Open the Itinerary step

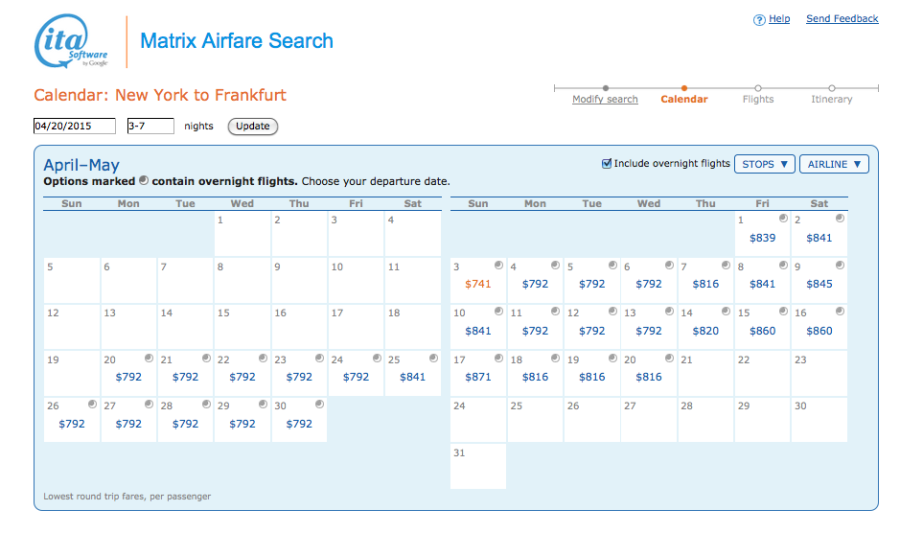(832, 99)
